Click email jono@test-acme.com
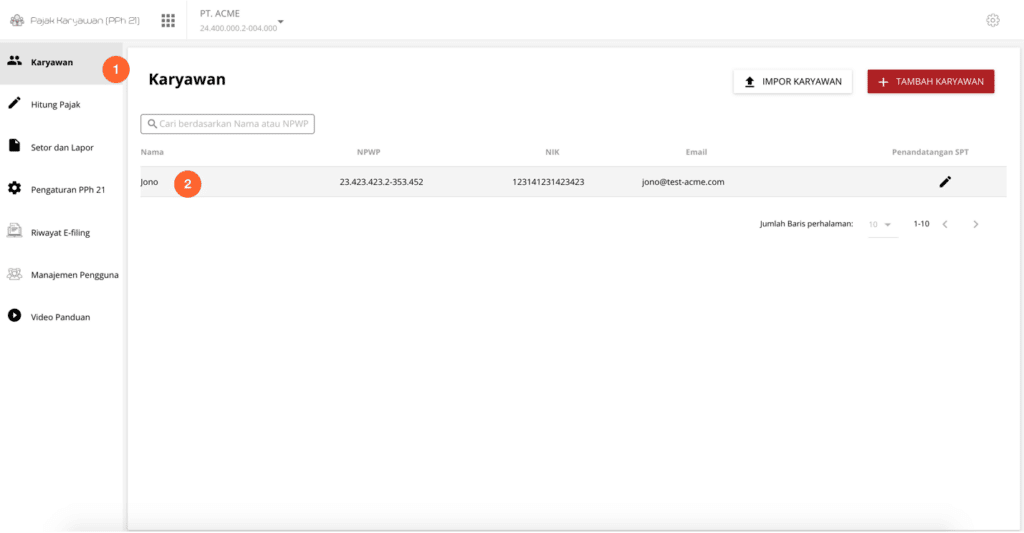1024x533 pixels. pyautogui.click(x=683, y=182)
